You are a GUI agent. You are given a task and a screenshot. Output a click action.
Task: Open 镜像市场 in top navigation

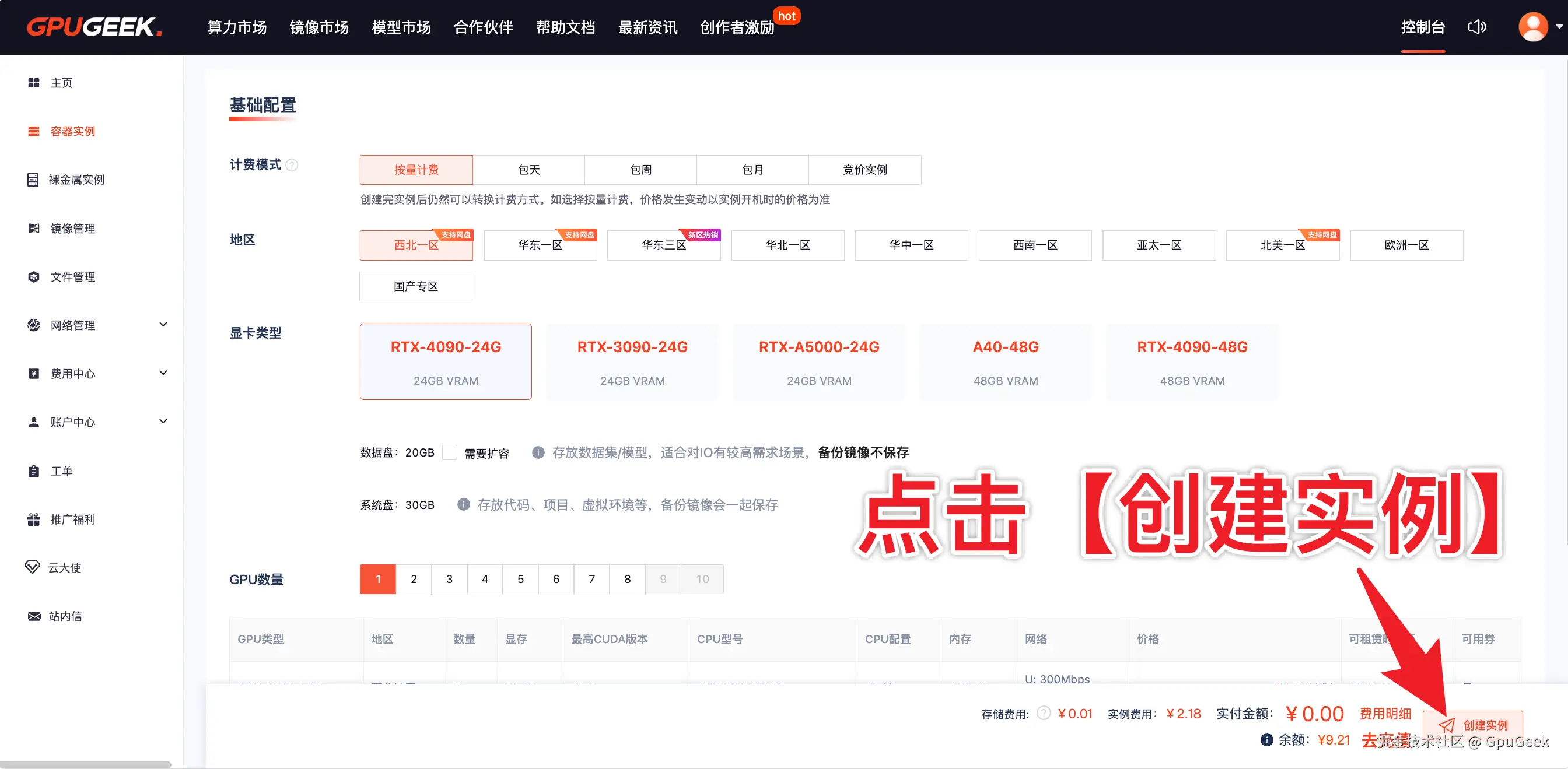click(319, 27)
